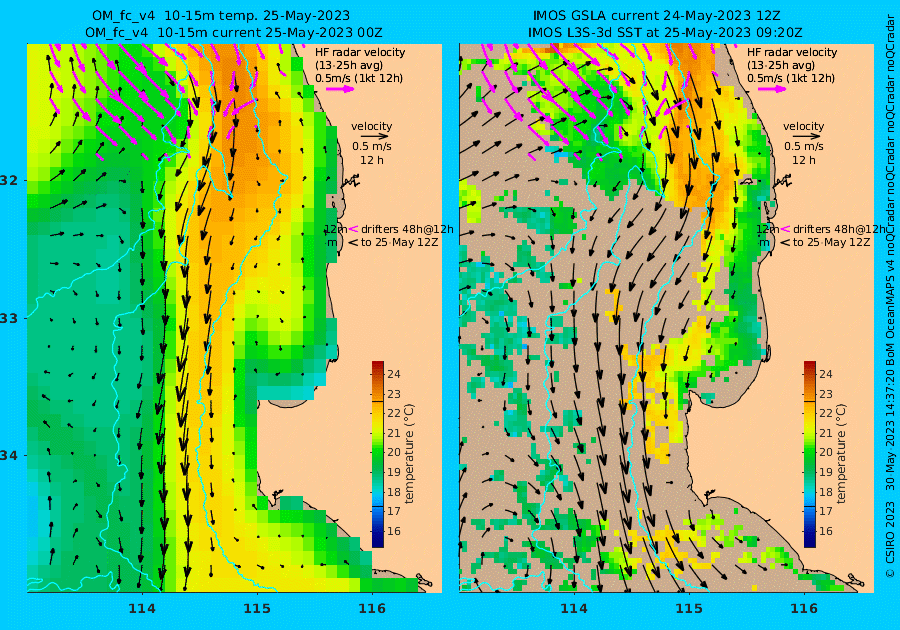Select title 'OM_fc_v4 10-15m current 25-May-2023 00Z'
This screenshot has height=630, width=900.
234,33
